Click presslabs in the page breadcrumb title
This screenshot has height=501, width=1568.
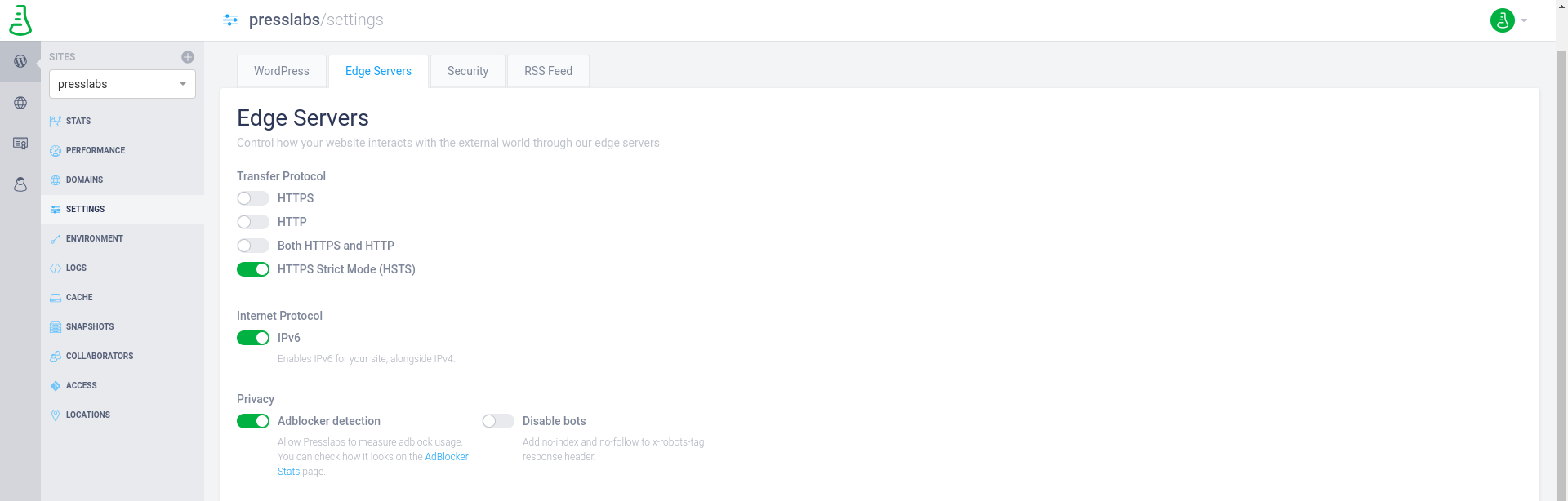coord(284,20)
